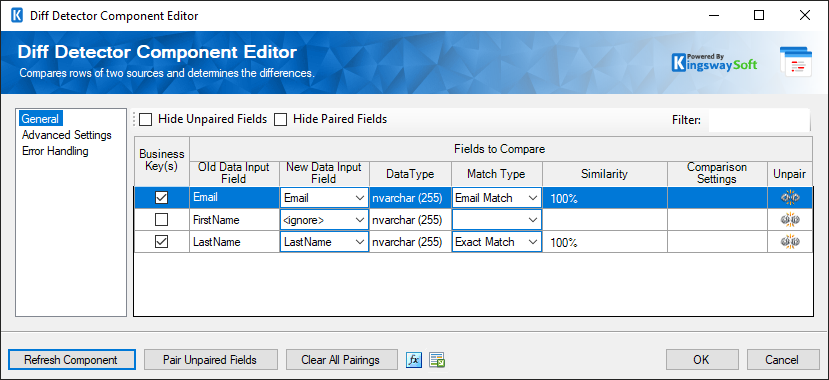
Task: Click Refresh Component button
Action: pyautogui.click(x=71, y=360)
